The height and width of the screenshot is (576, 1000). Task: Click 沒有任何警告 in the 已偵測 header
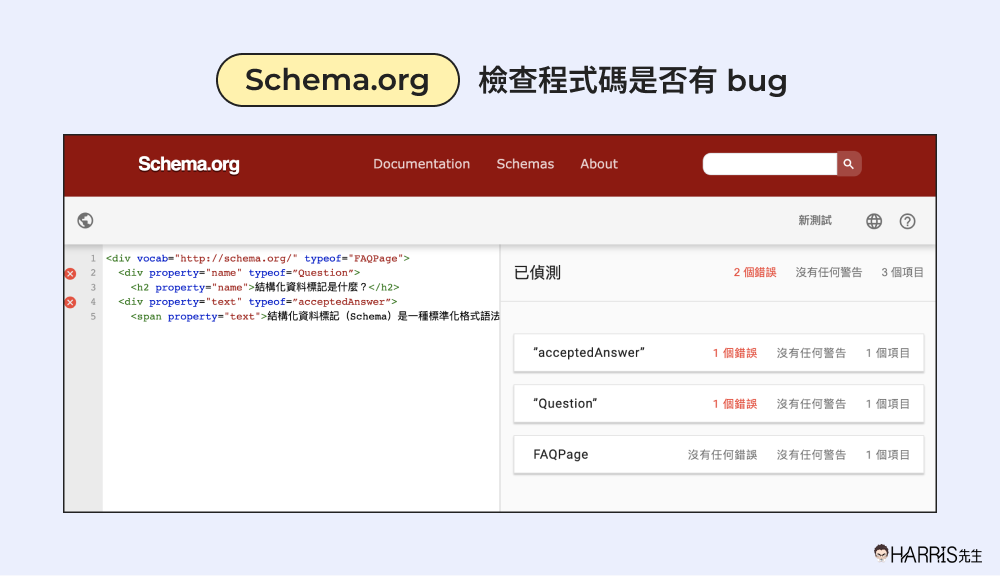[x=828, y=272]
